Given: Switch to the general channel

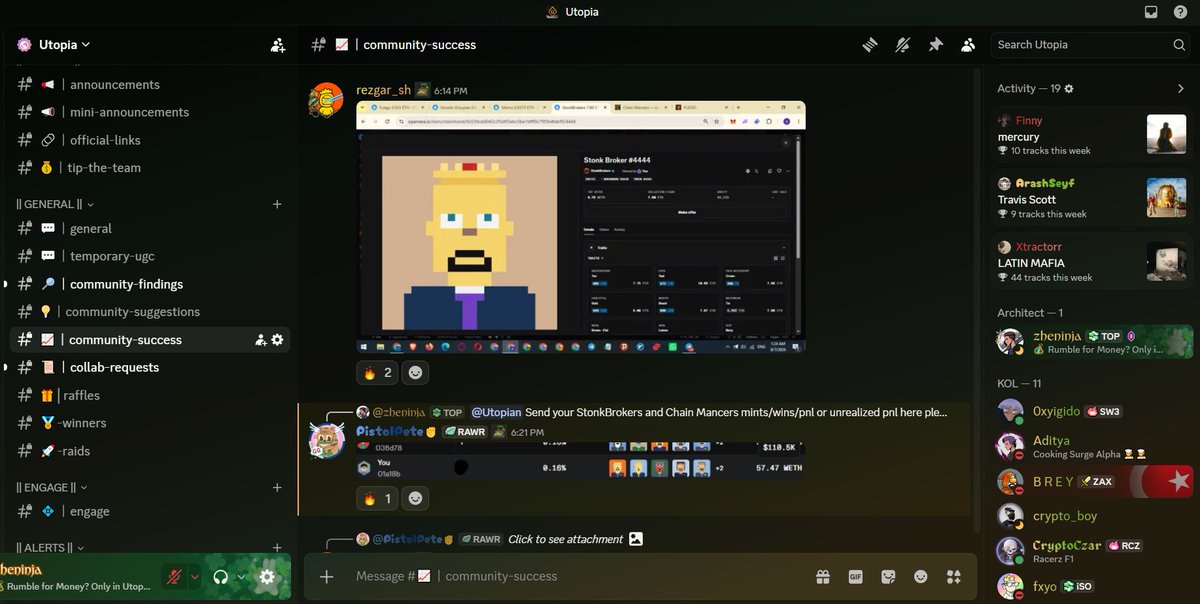Looking at the screenshot, I should (150, 229).
